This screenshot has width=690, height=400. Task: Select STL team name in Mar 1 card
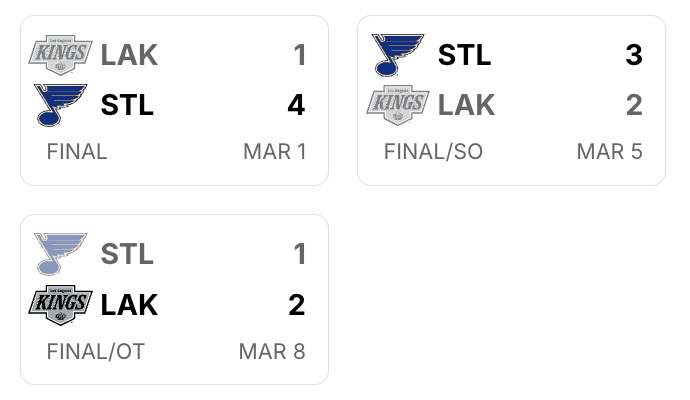(x=127, y=105)
